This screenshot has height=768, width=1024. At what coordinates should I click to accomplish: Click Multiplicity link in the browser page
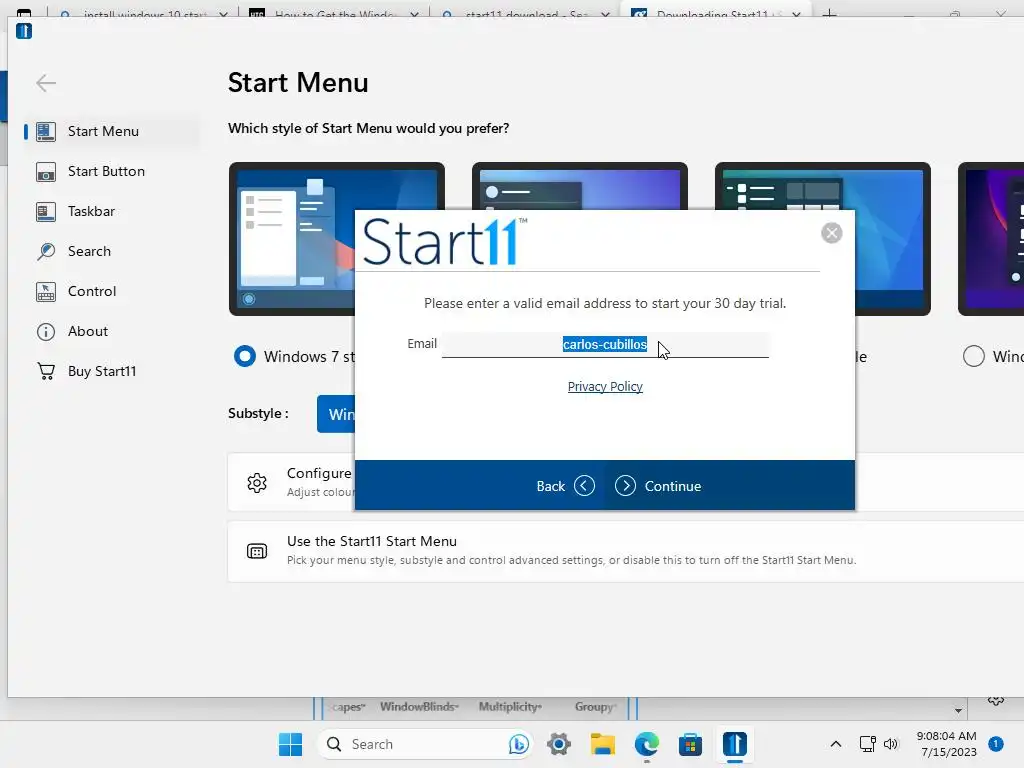click(x=510, y=707)
